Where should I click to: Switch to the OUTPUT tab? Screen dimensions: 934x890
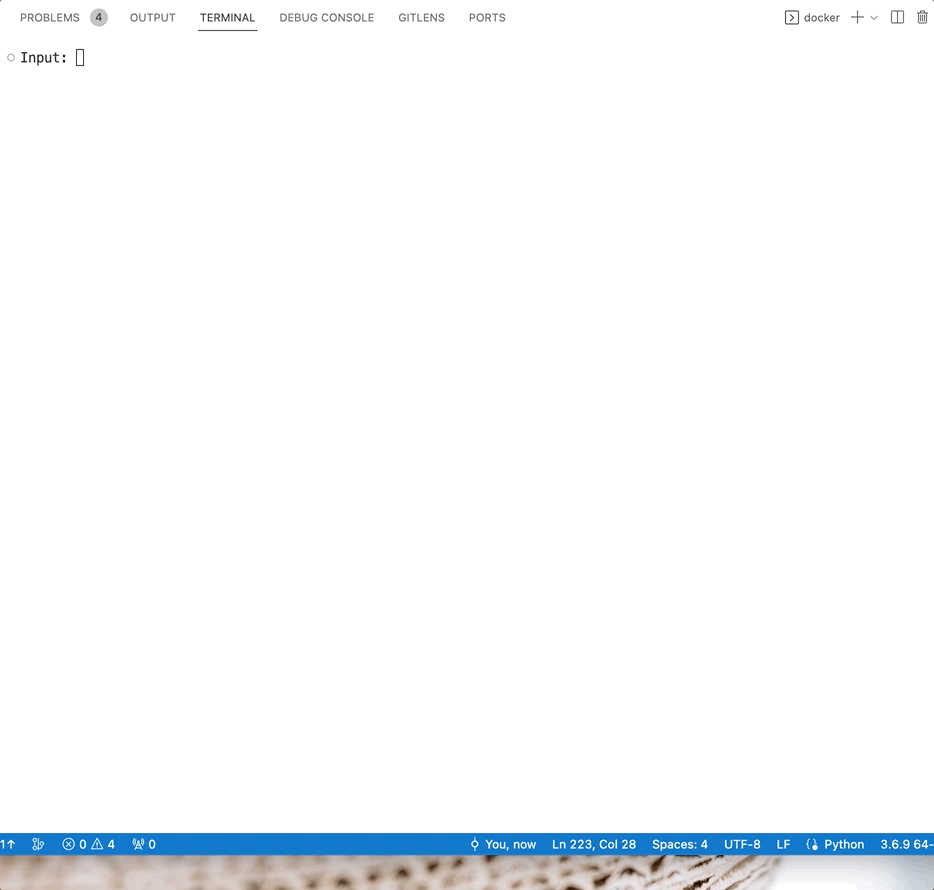pyautogui.click(x=152, y=18)
